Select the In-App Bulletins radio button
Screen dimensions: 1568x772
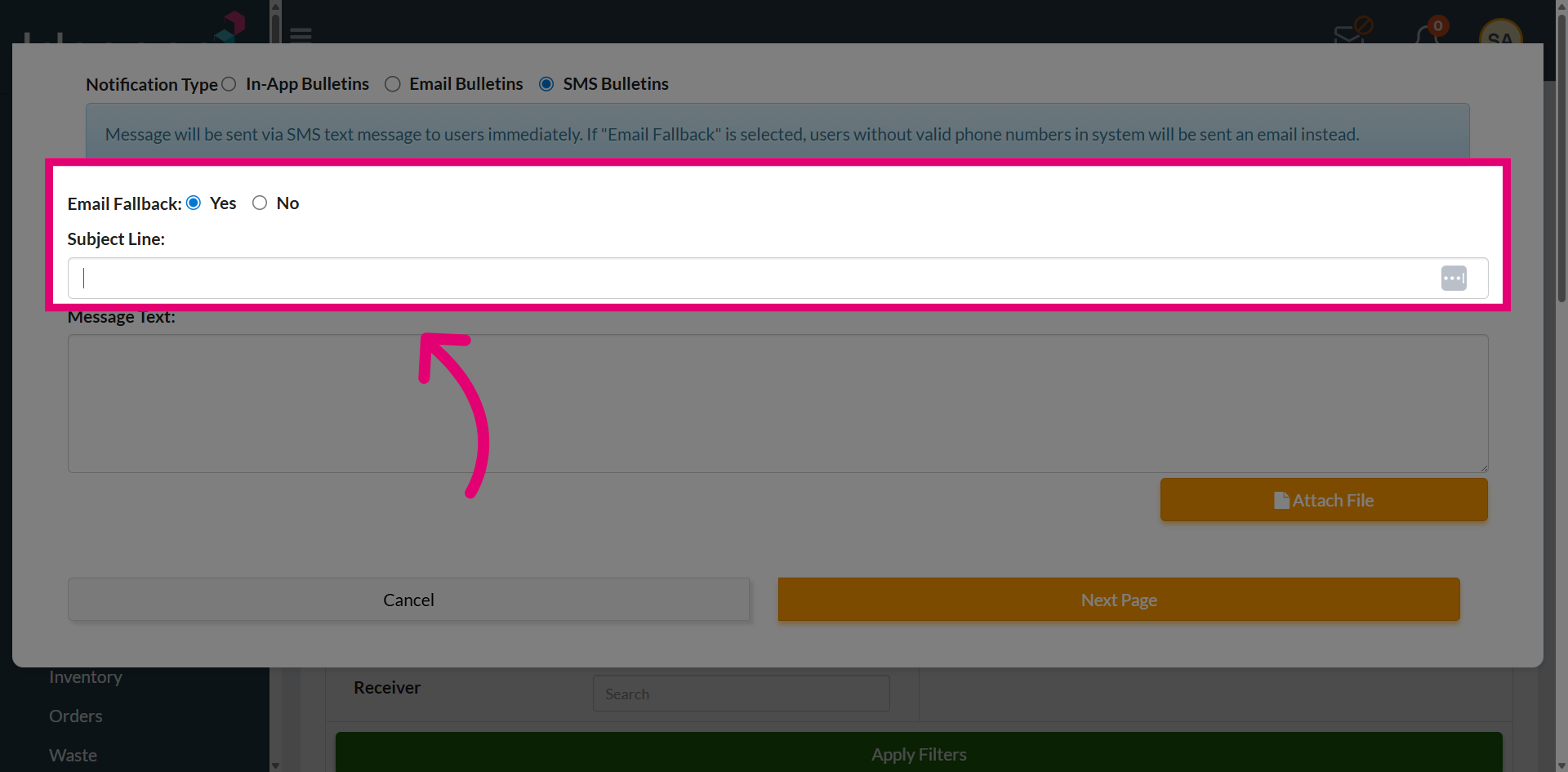point(229,84)
